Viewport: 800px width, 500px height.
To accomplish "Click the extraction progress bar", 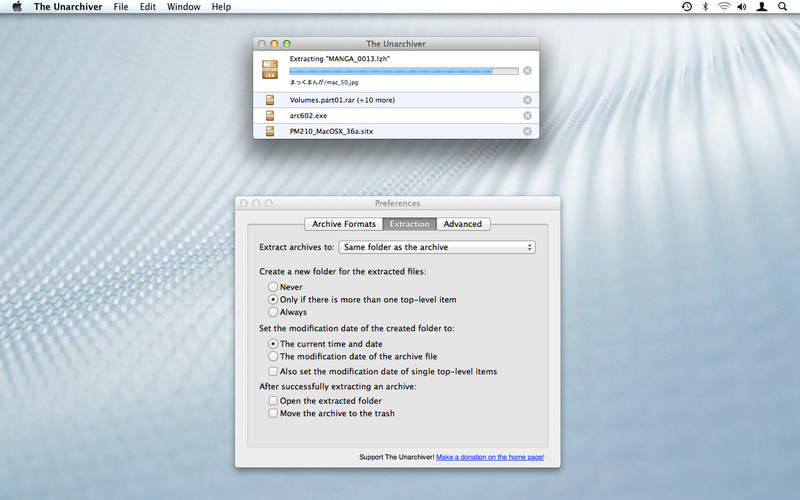I will [x=403, y=71].
